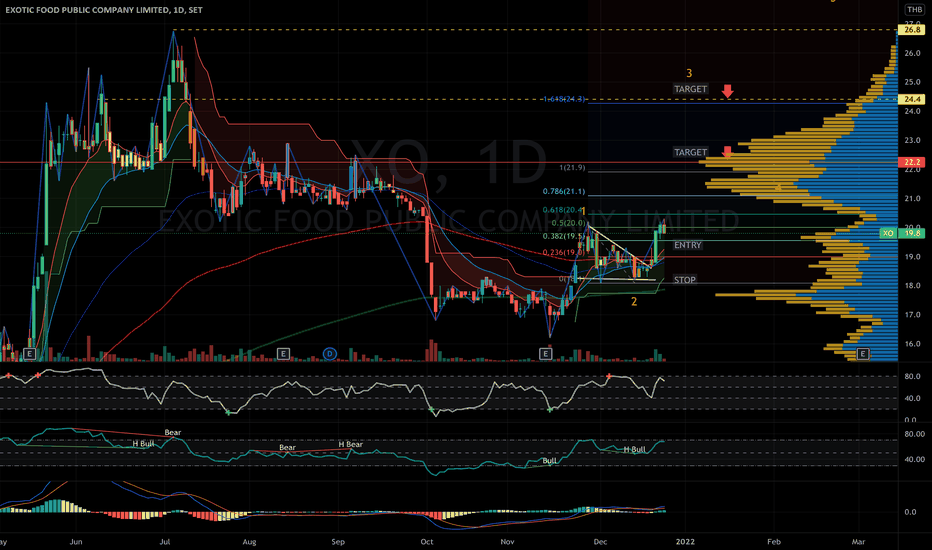Click the Bear divergence label near August
Screen dimensions: 932x550
tap(287, 447)
